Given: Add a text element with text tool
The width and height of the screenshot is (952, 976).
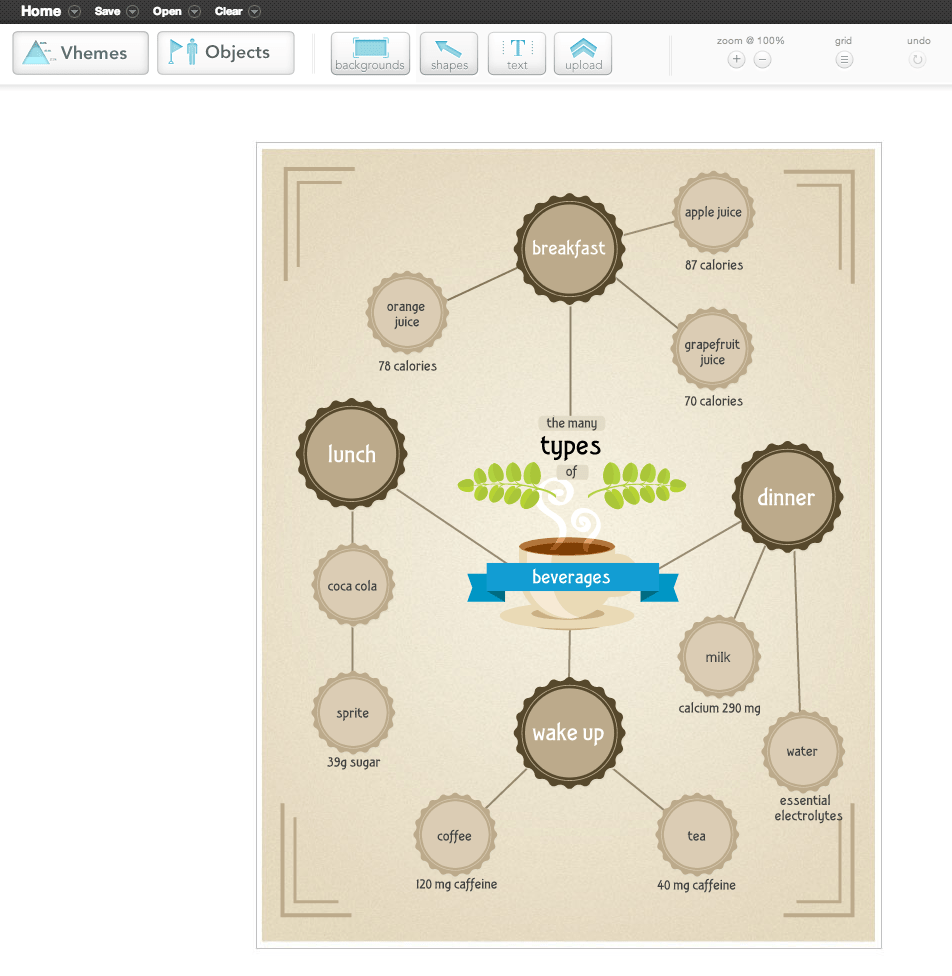Looking at the screenshot, I should [517, 54].
